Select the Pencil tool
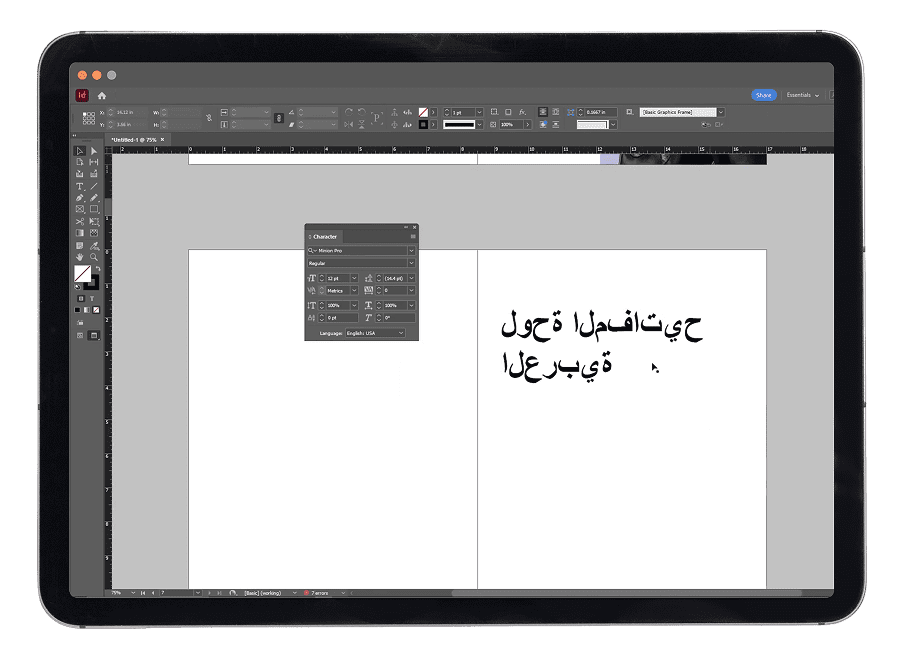The width and height of the screenshot is (897, 660). click(x=94, y=198)
